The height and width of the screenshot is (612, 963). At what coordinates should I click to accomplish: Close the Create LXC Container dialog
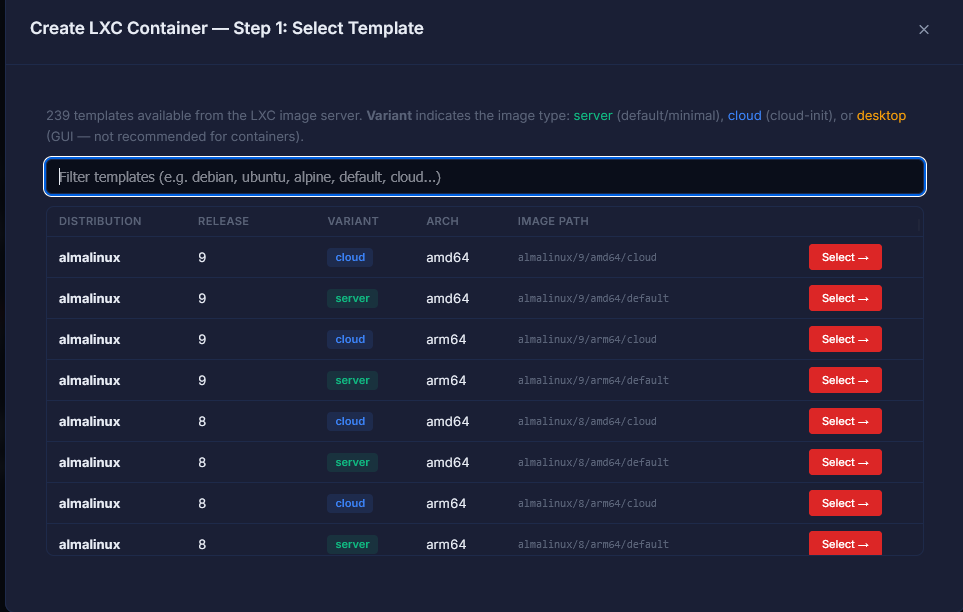923,29
